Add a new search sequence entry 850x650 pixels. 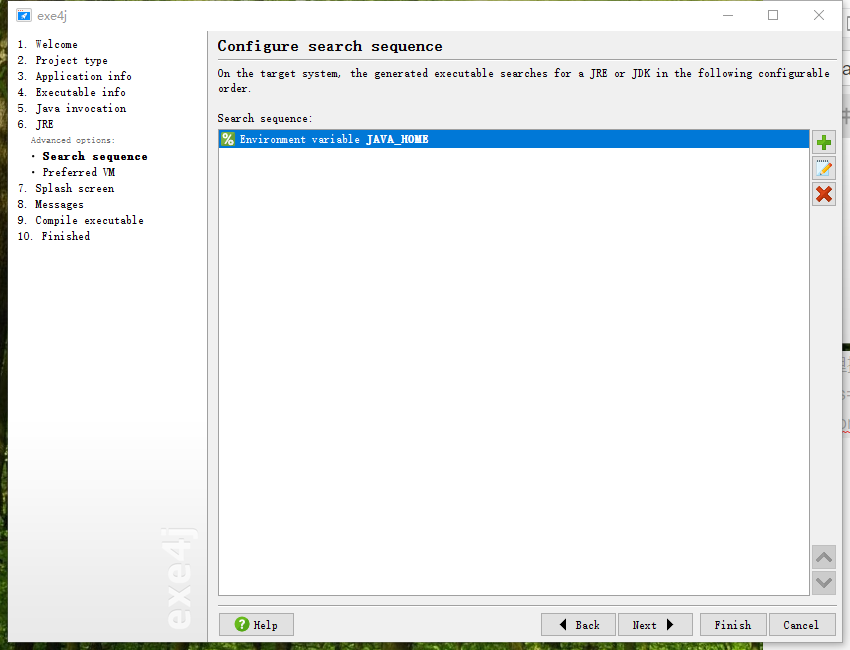(823, 143)
